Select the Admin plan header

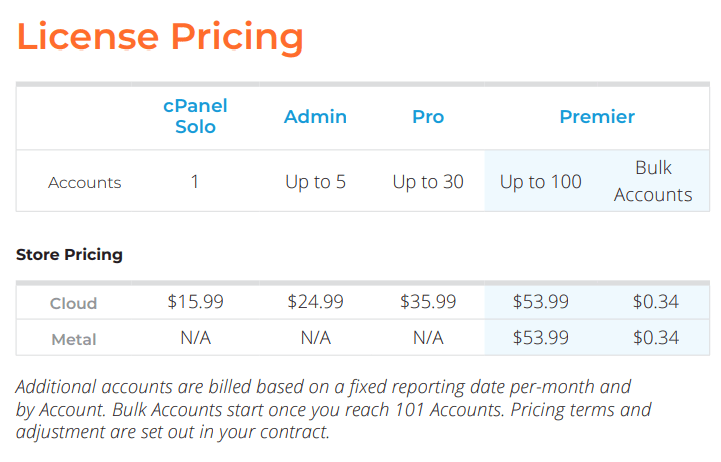coord(315,116)
